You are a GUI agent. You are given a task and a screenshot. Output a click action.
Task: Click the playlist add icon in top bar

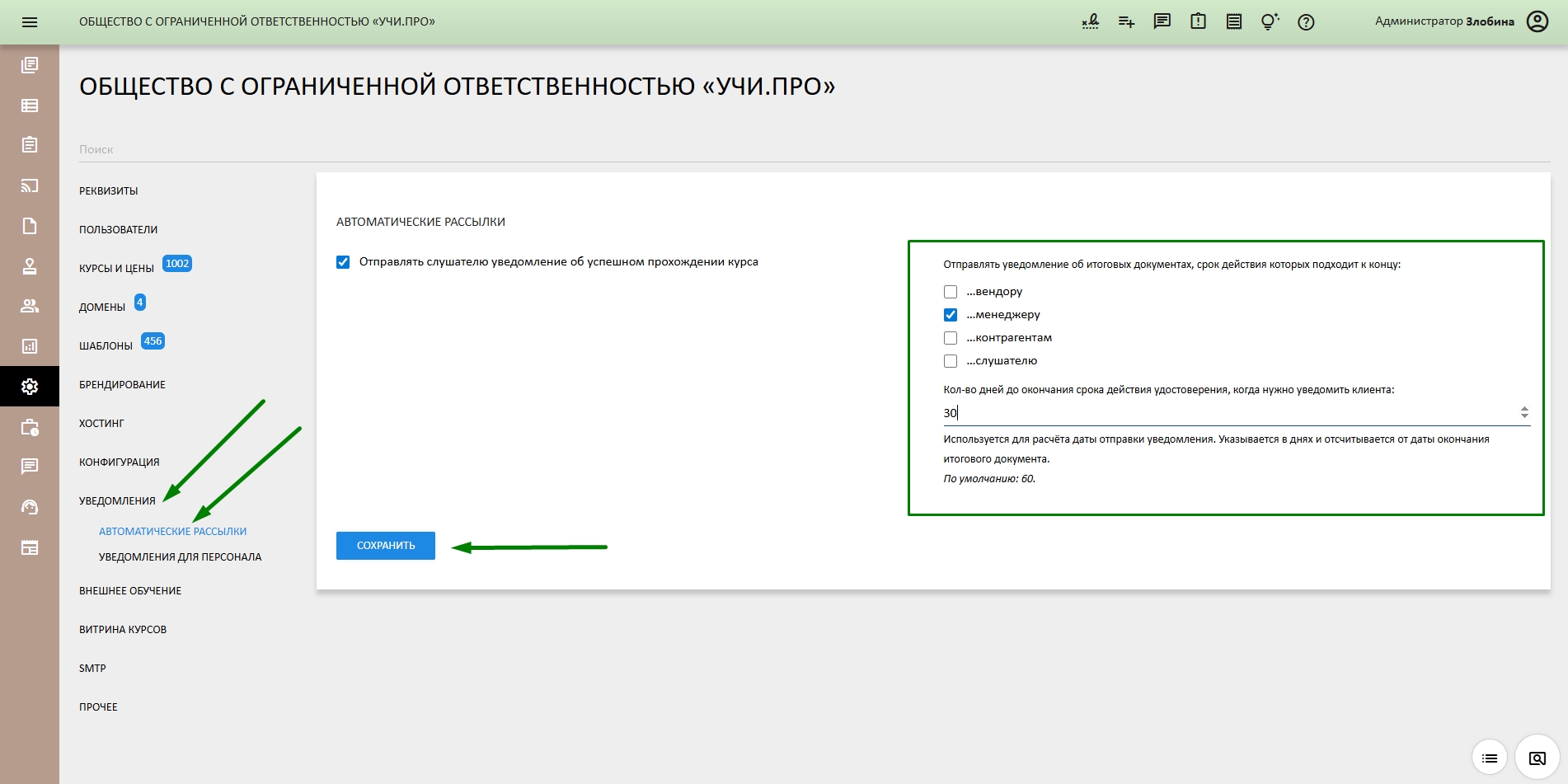tap(1124, 21)
